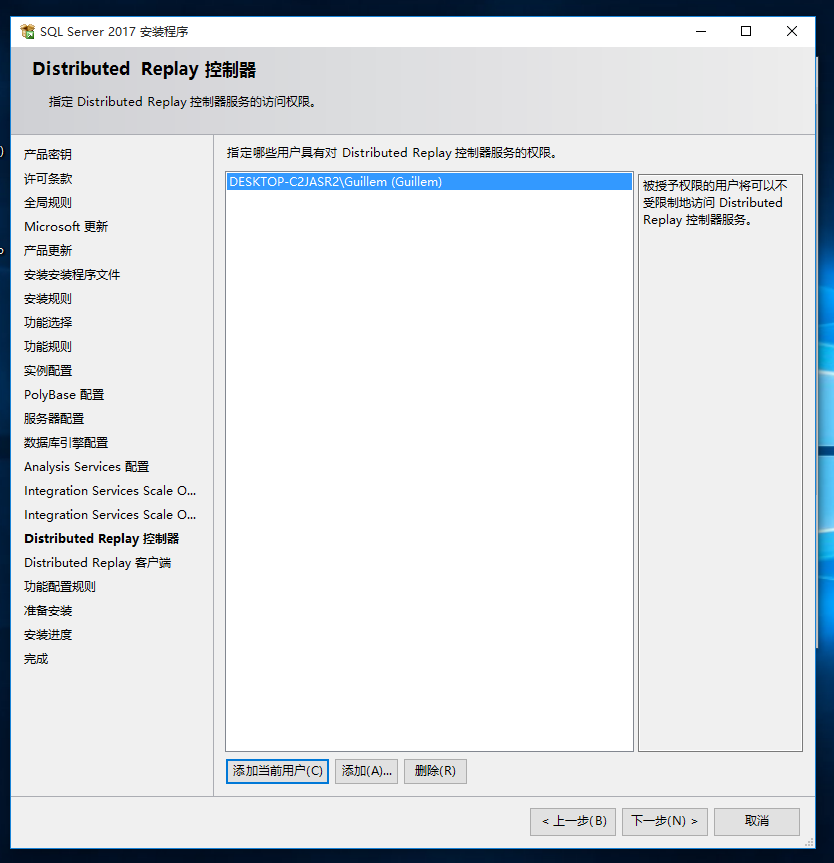Maximize the SQL Server setup window

746,31
